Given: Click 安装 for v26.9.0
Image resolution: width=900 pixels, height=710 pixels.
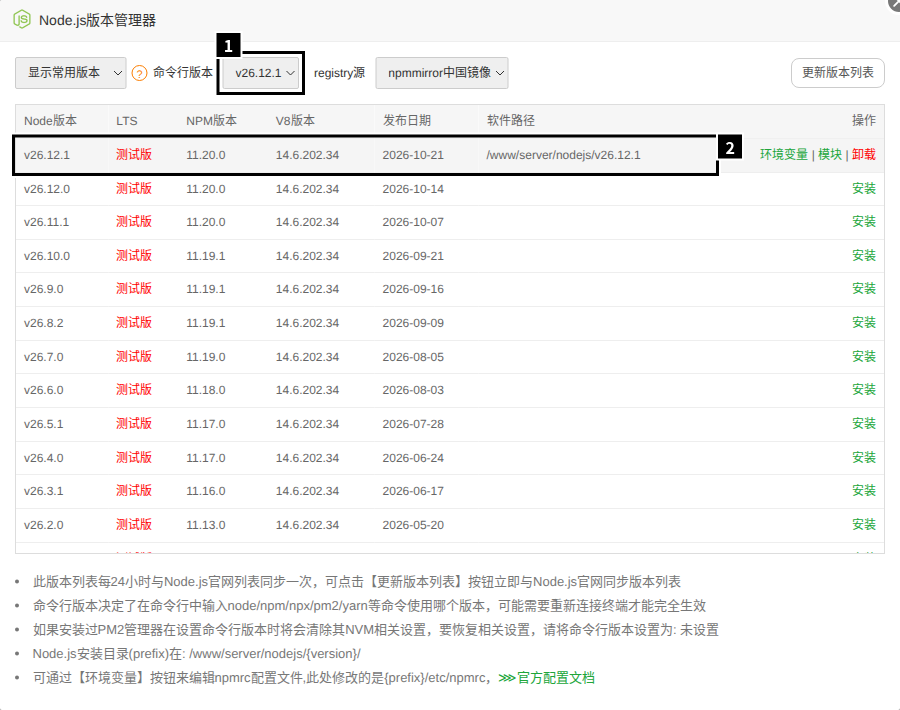Looking at the screenshot, I should coord(864,289).
